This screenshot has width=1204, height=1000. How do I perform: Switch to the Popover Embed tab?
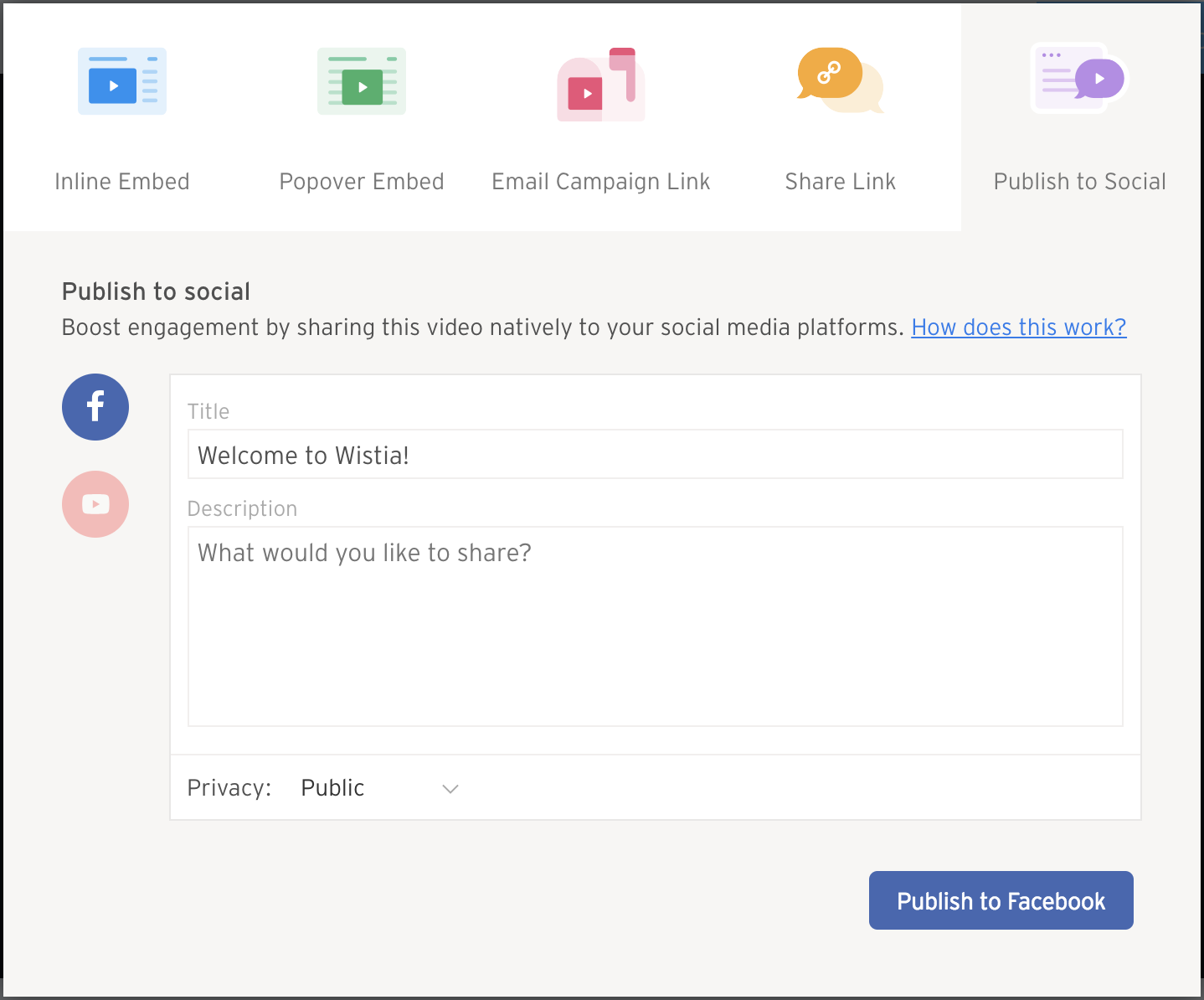coord(362,117)
